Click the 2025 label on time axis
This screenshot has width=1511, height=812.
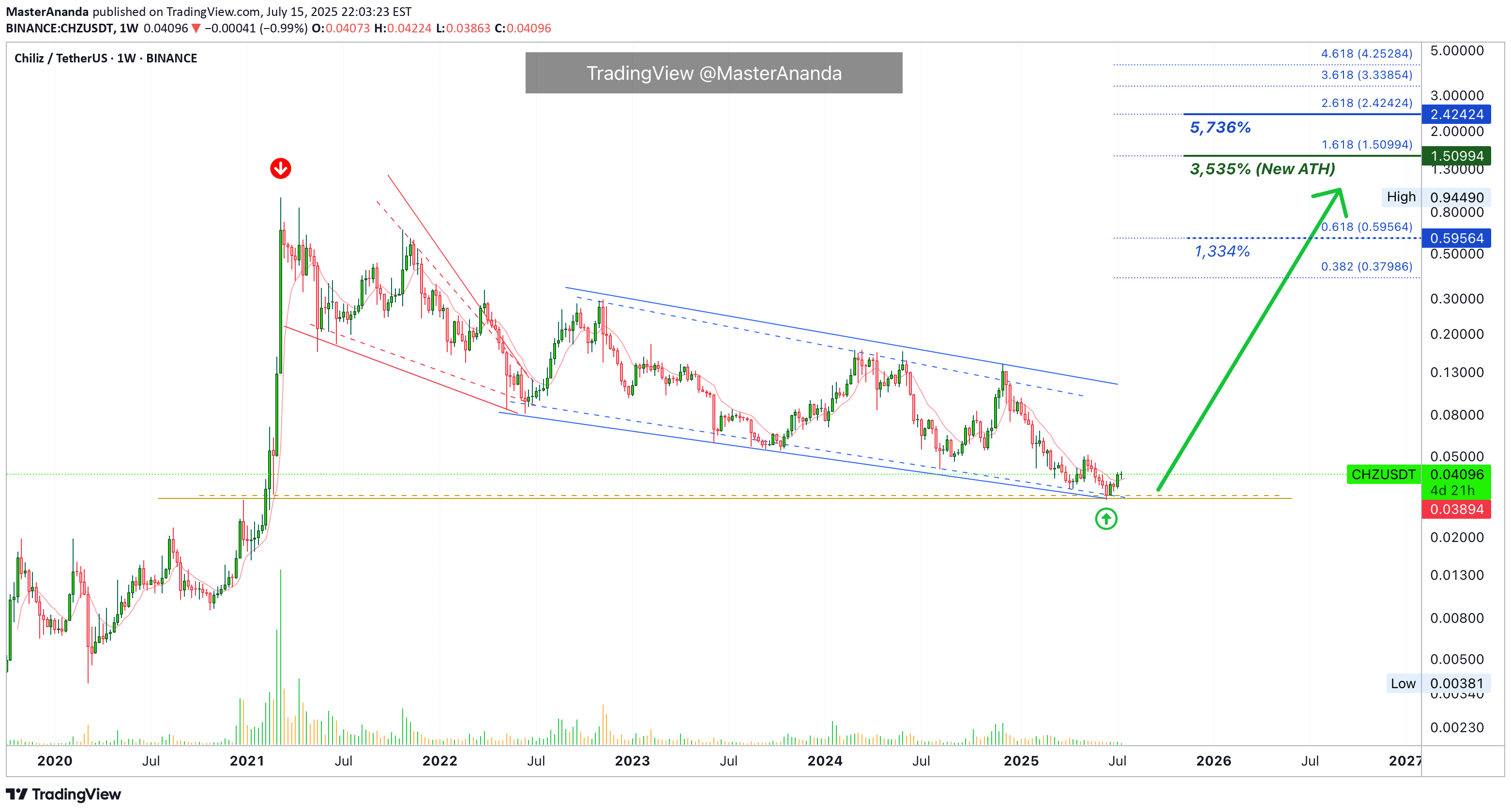1021,760
